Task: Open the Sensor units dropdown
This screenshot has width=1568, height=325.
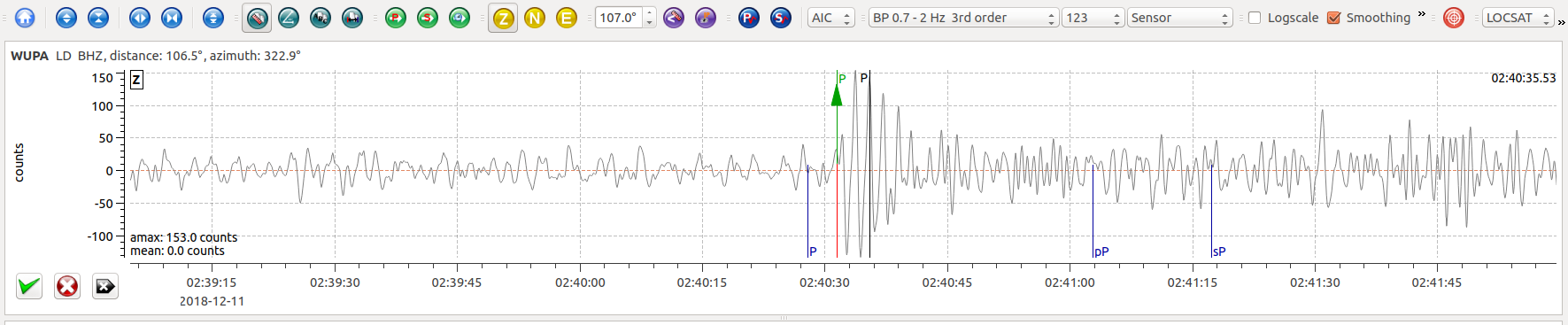Action: click(x=1179, y=18)
